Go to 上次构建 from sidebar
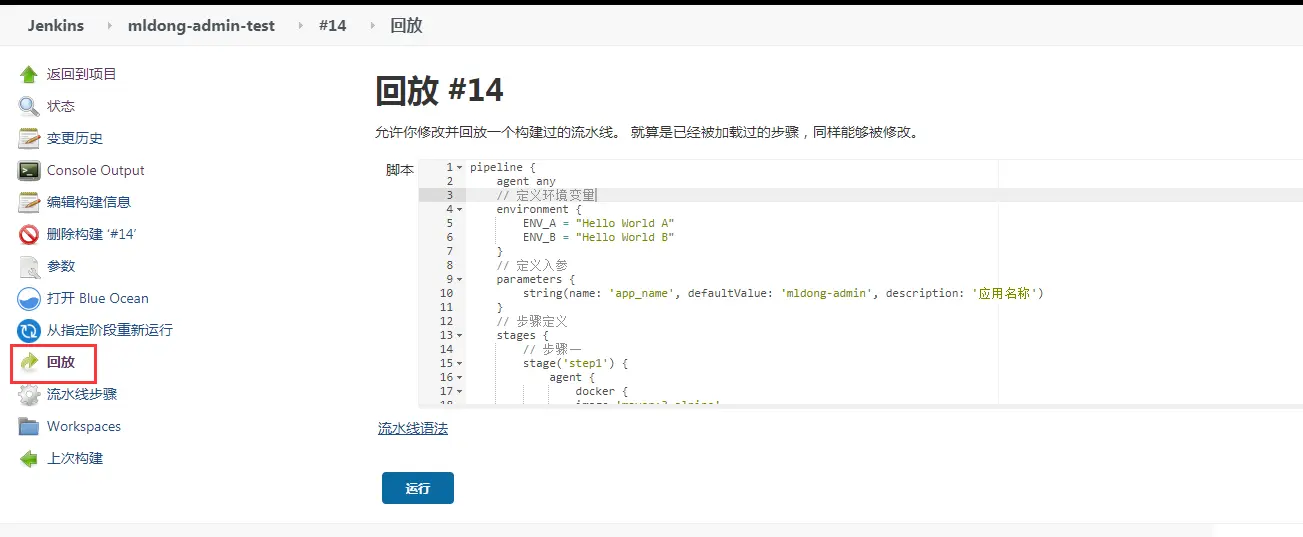This screenshot has height=537, width=1303. tap(75, 458)
